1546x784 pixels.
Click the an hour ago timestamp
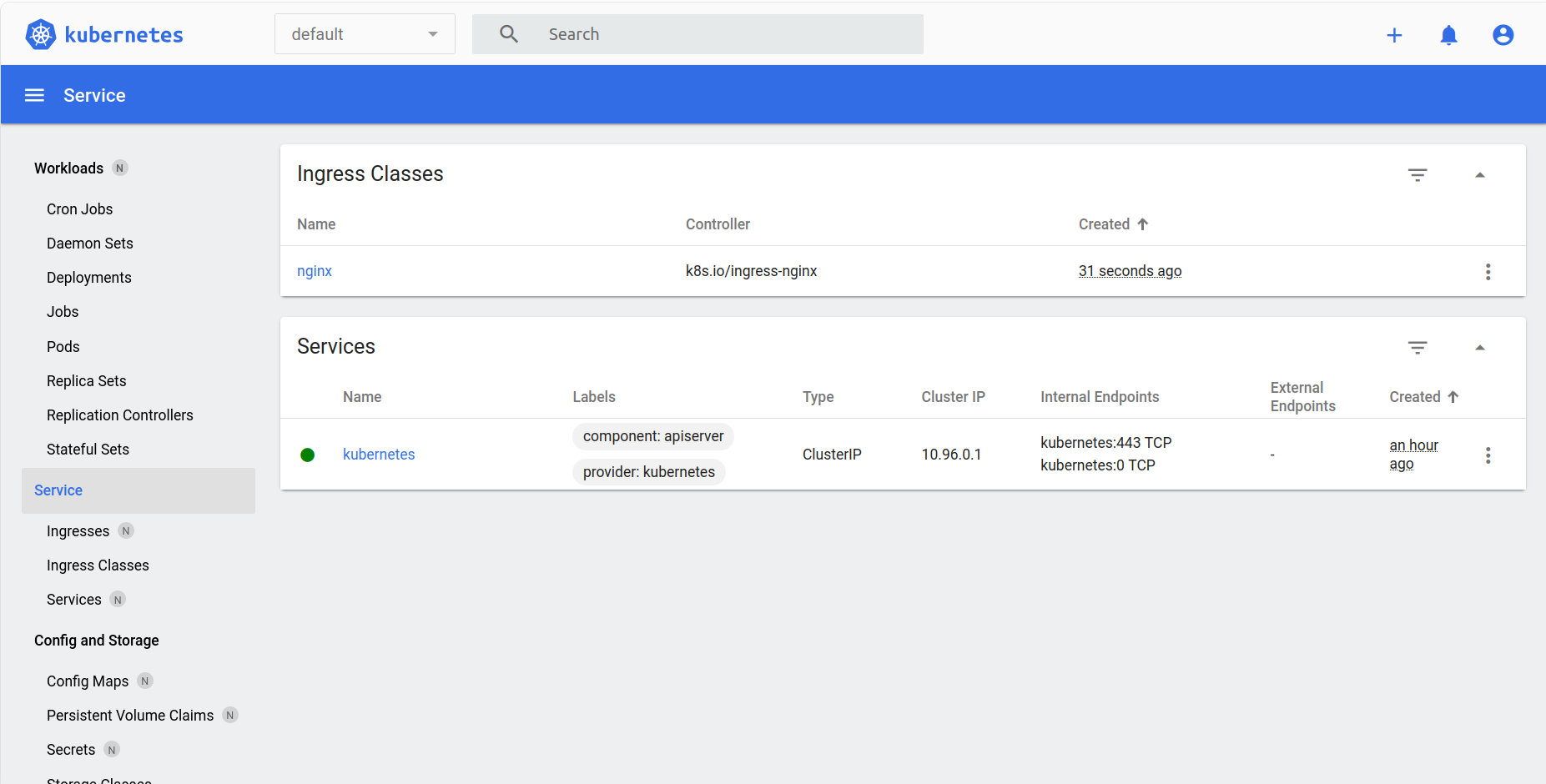[1413, 455]
